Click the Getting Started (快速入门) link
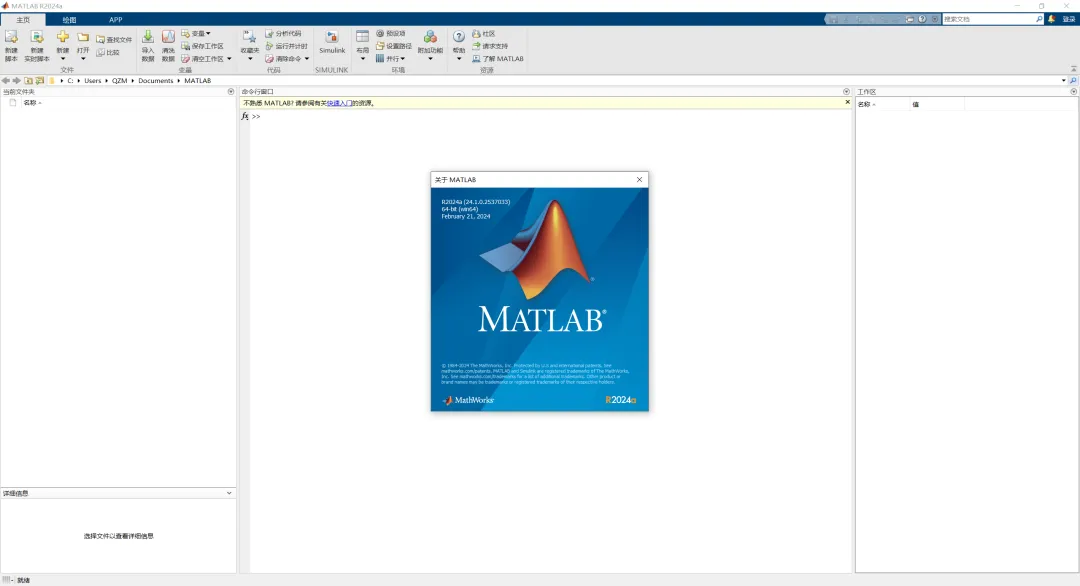 point(339,103)
